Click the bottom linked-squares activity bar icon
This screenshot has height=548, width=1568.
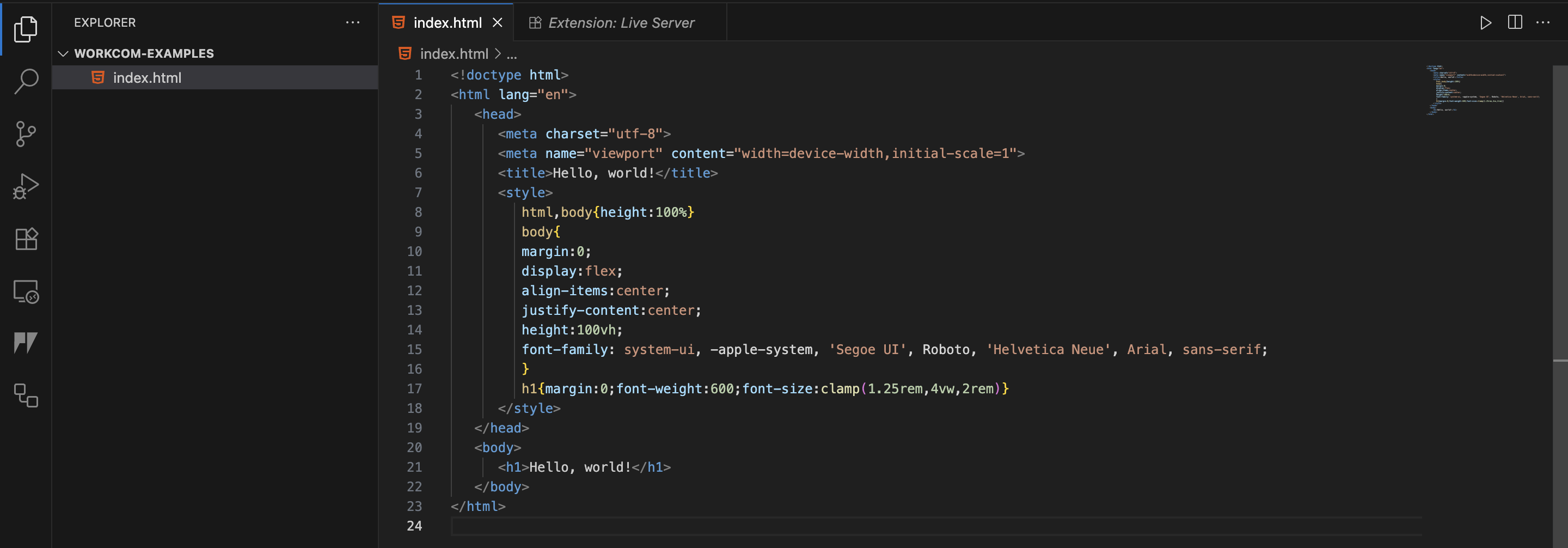point(26,395)
